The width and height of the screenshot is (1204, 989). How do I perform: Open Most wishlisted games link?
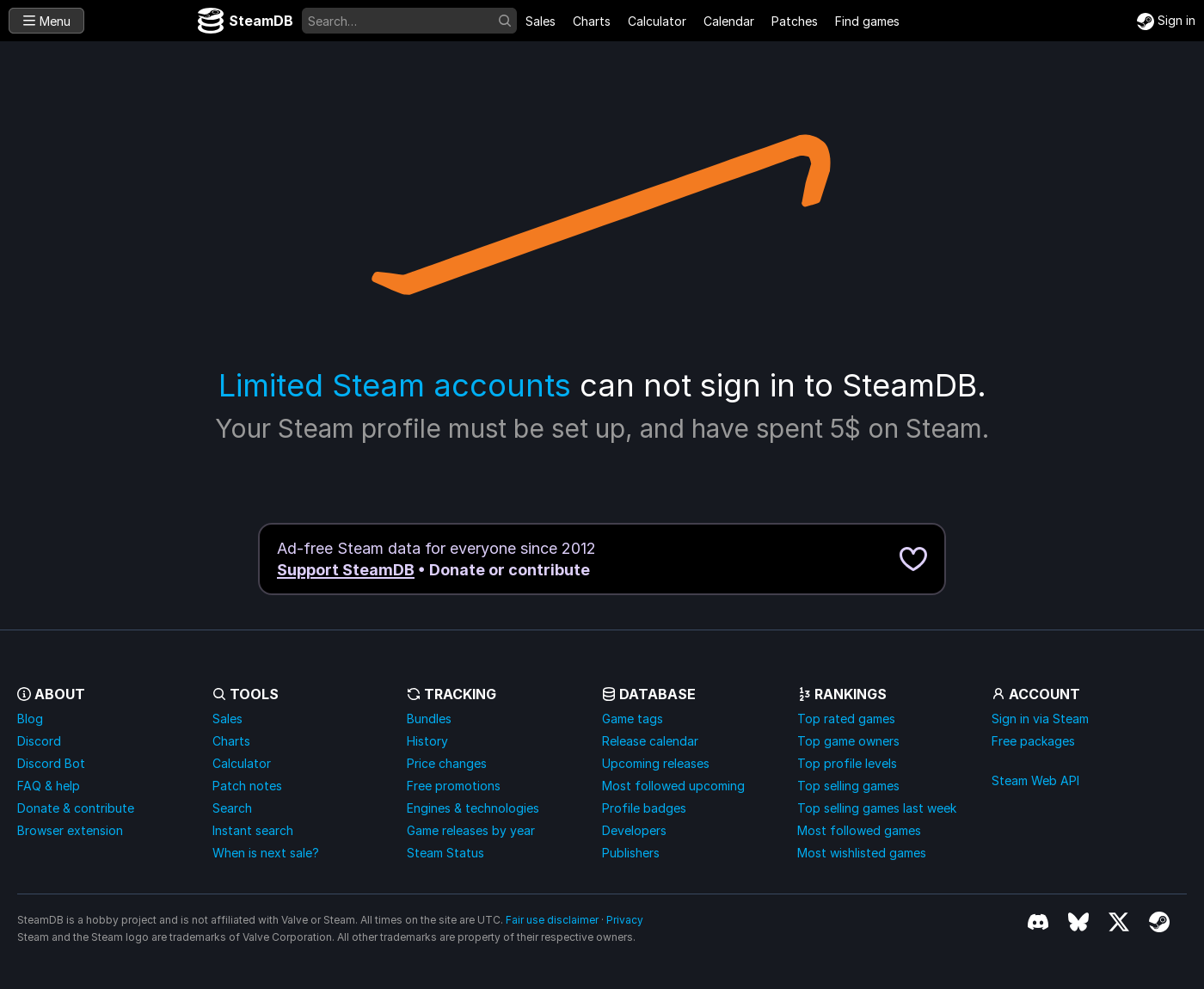pyautogui.click(x=862, y=853)
